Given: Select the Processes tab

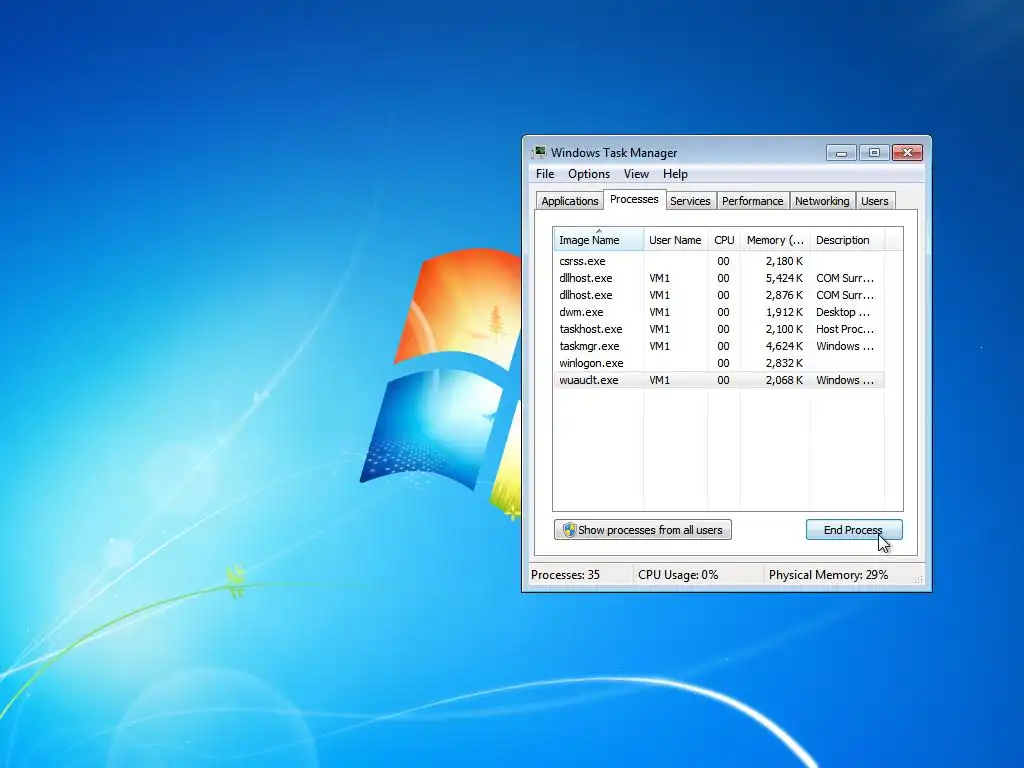Looking at the screenshot, I should [x=633, y=199].
